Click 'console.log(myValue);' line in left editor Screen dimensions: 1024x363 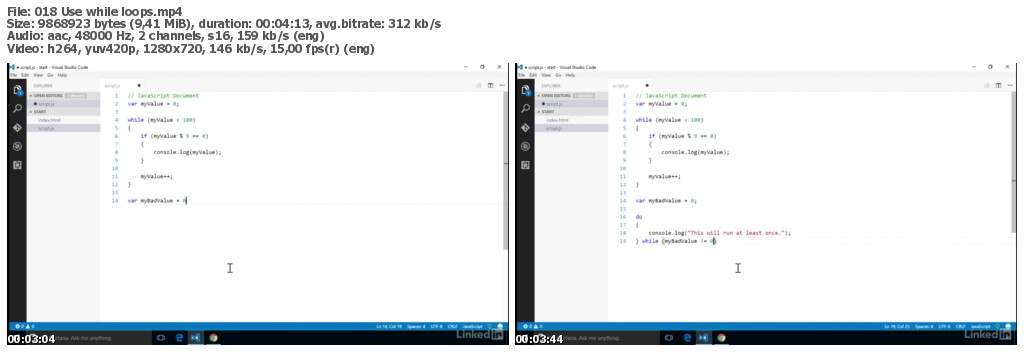pos(187,152)
